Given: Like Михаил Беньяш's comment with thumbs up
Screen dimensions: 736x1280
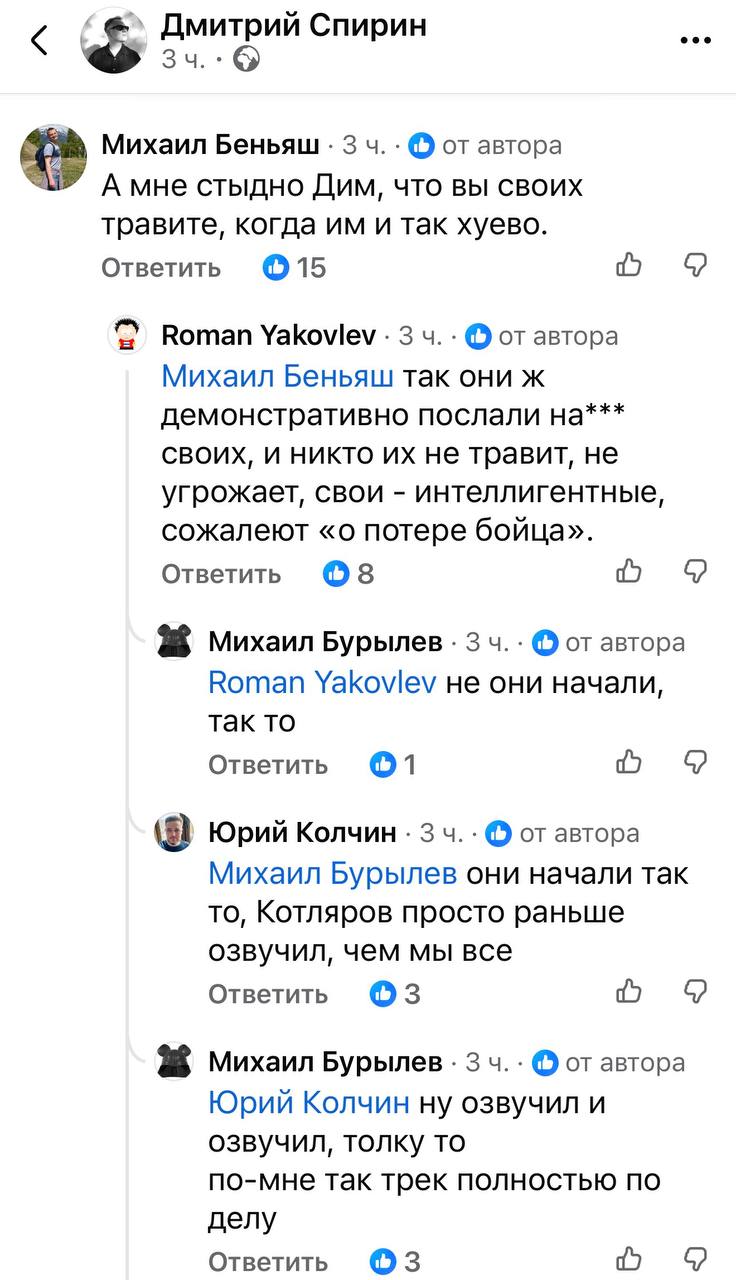Looking at the screenshot, I should 629,265.
